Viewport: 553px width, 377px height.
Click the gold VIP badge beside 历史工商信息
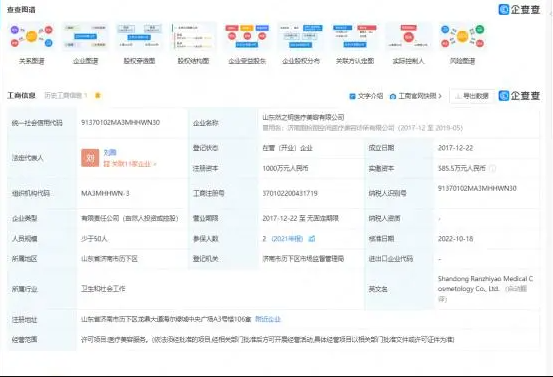pos(98,96)
